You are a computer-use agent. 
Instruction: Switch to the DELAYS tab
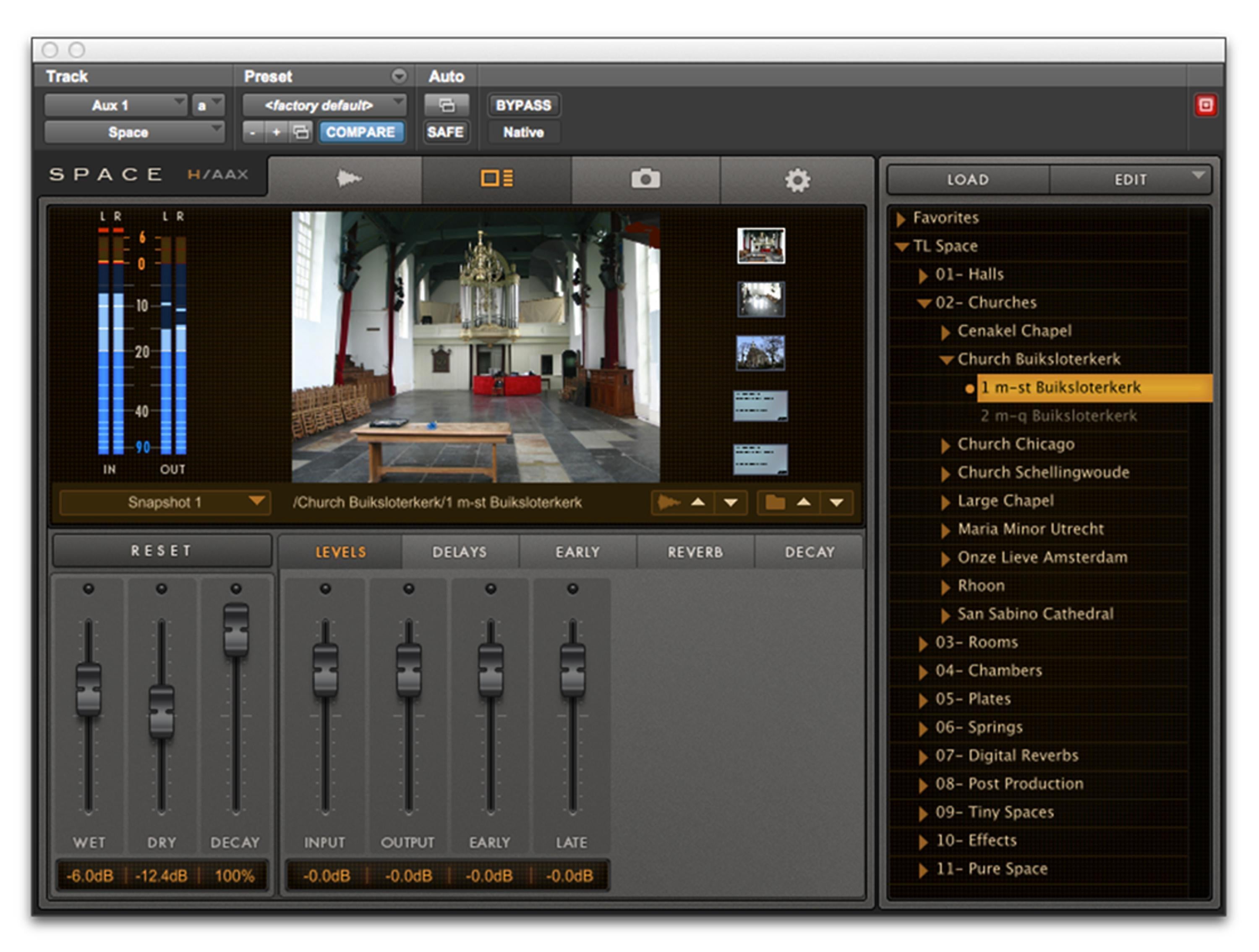459,552
